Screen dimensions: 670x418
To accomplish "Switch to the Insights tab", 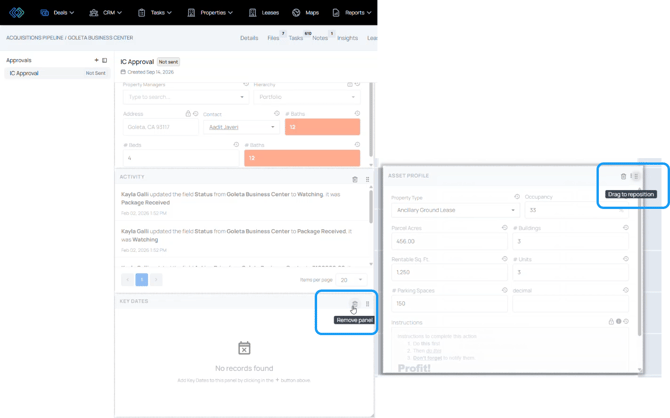I will (347, 38).
